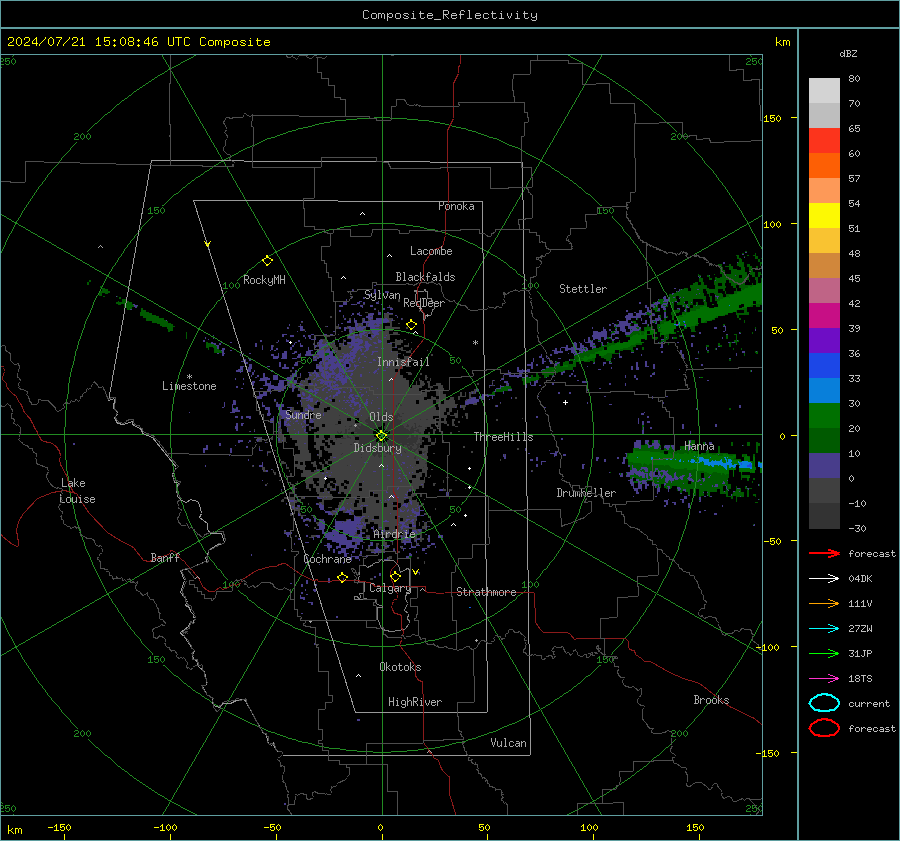
Task: Click the Calgary city label
Action: click(390, 588)
